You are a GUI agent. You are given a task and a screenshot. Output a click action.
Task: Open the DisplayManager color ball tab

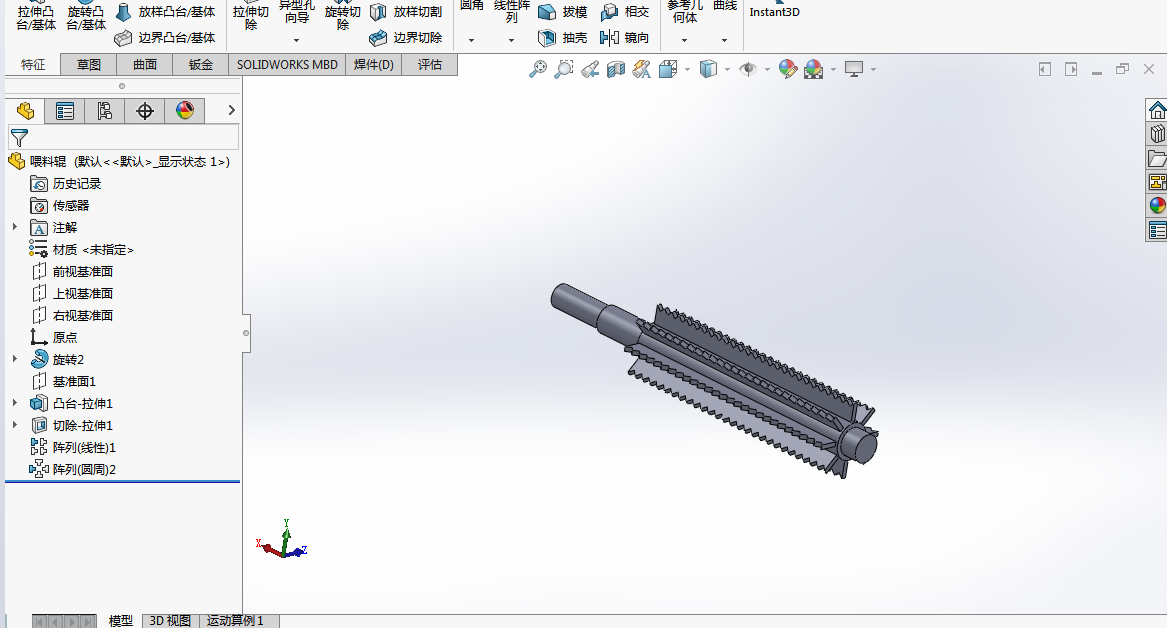(x=185, y=111)
